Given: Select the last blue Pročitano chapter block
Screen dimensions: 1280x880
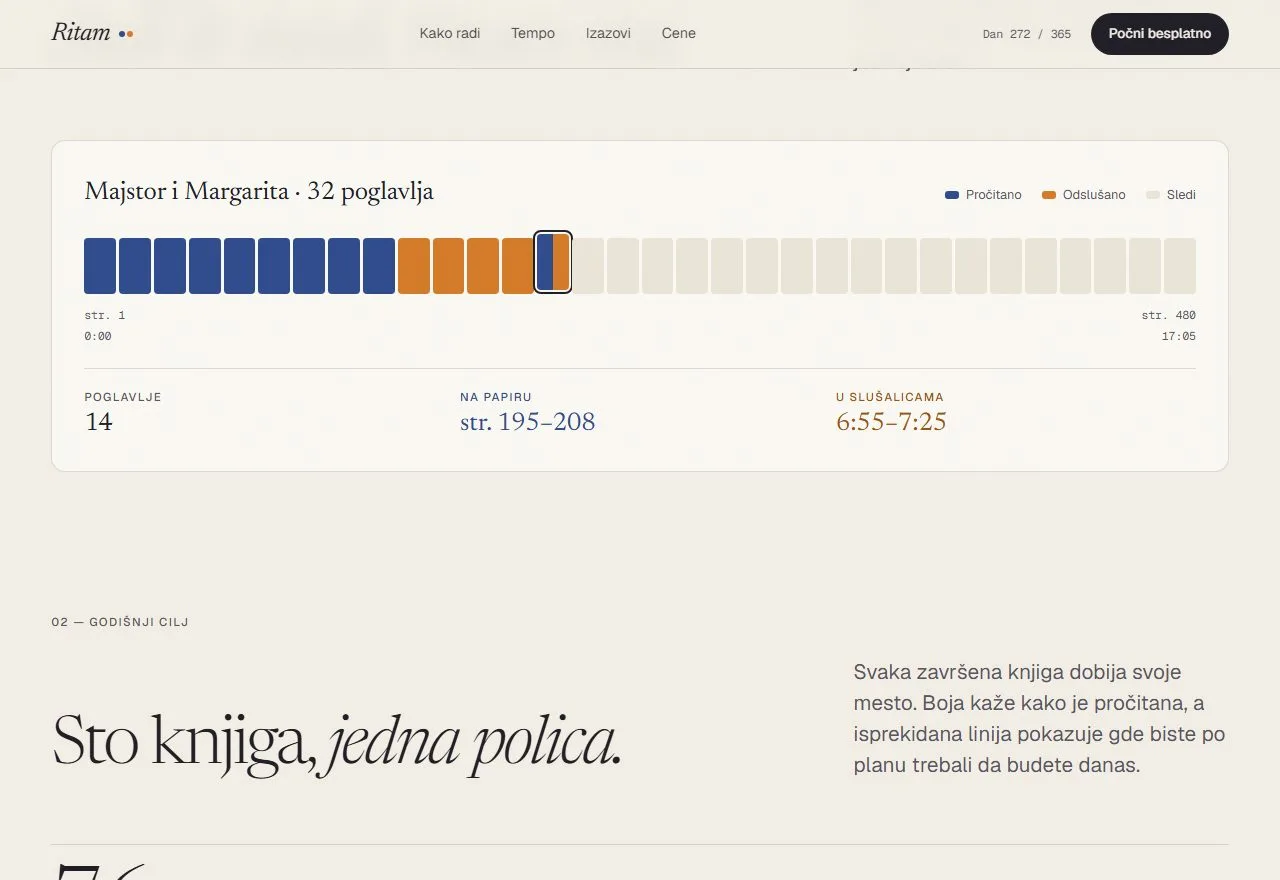Looking at the screenshot, I should (379, 266).
